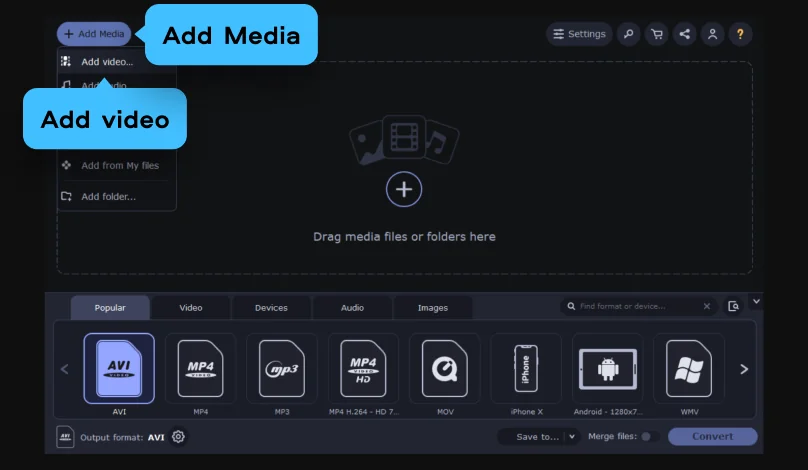Image resolution: width=808 pixels, height=470 pixels.
Task: Click the Save to button
Action: point(532,437)
